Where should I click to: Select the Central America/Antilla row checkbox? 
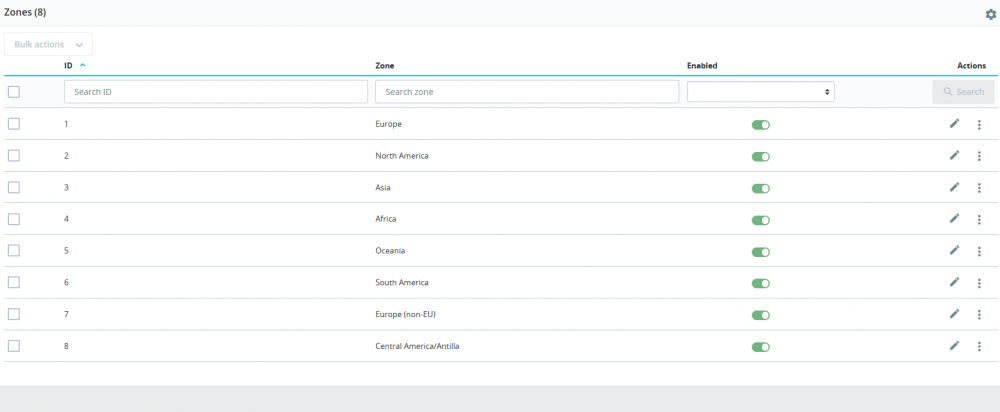tap(14, 346)
